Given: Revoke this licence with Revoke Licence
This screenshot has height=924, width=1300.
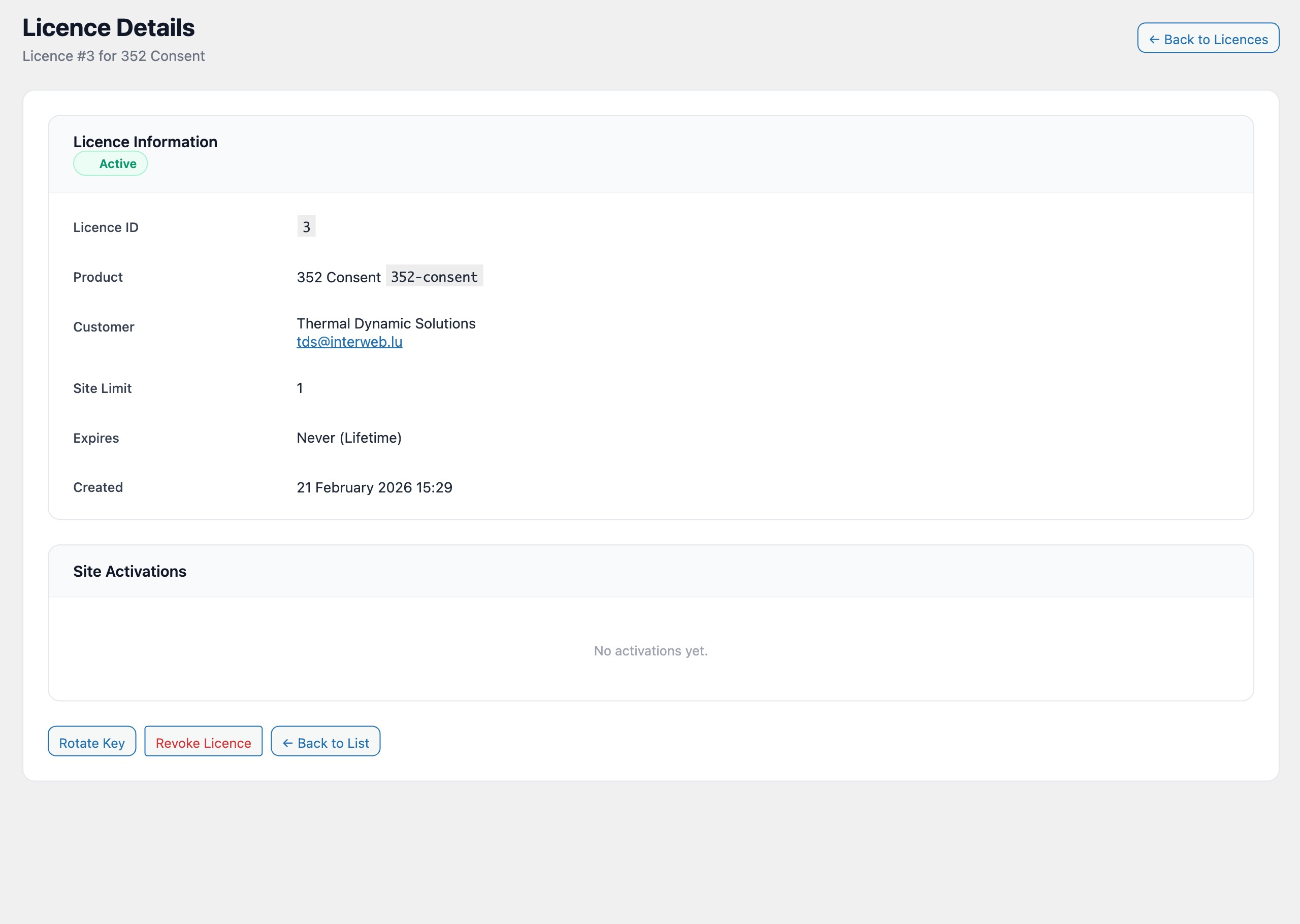Looking at the screenshot, I should (203, 741).
